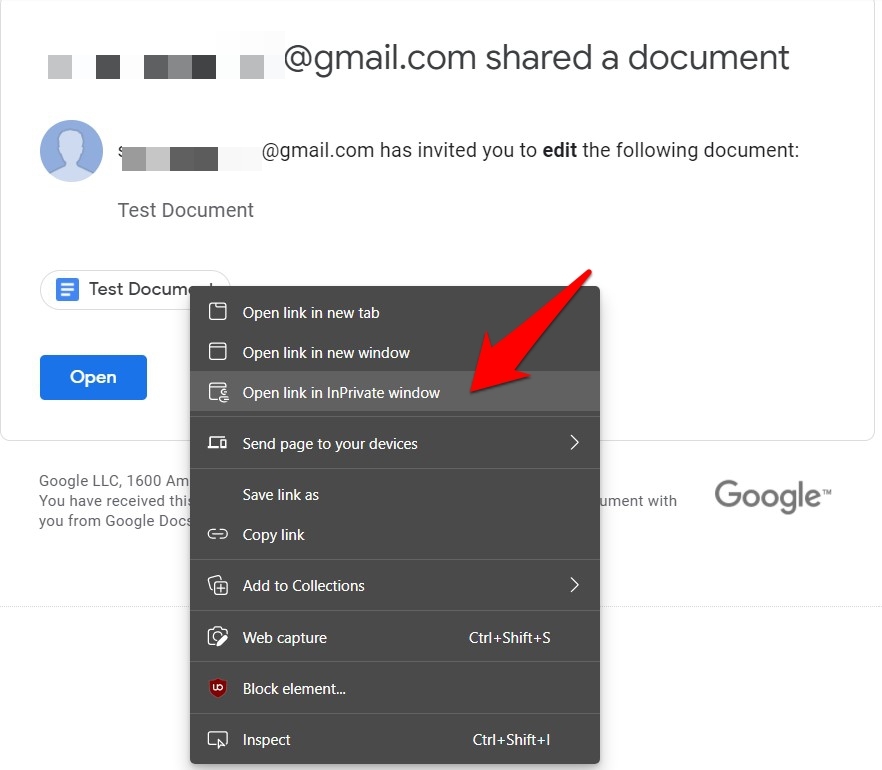Select Inspect from the context menu
882x770 pixels.
tap(395, 740)
